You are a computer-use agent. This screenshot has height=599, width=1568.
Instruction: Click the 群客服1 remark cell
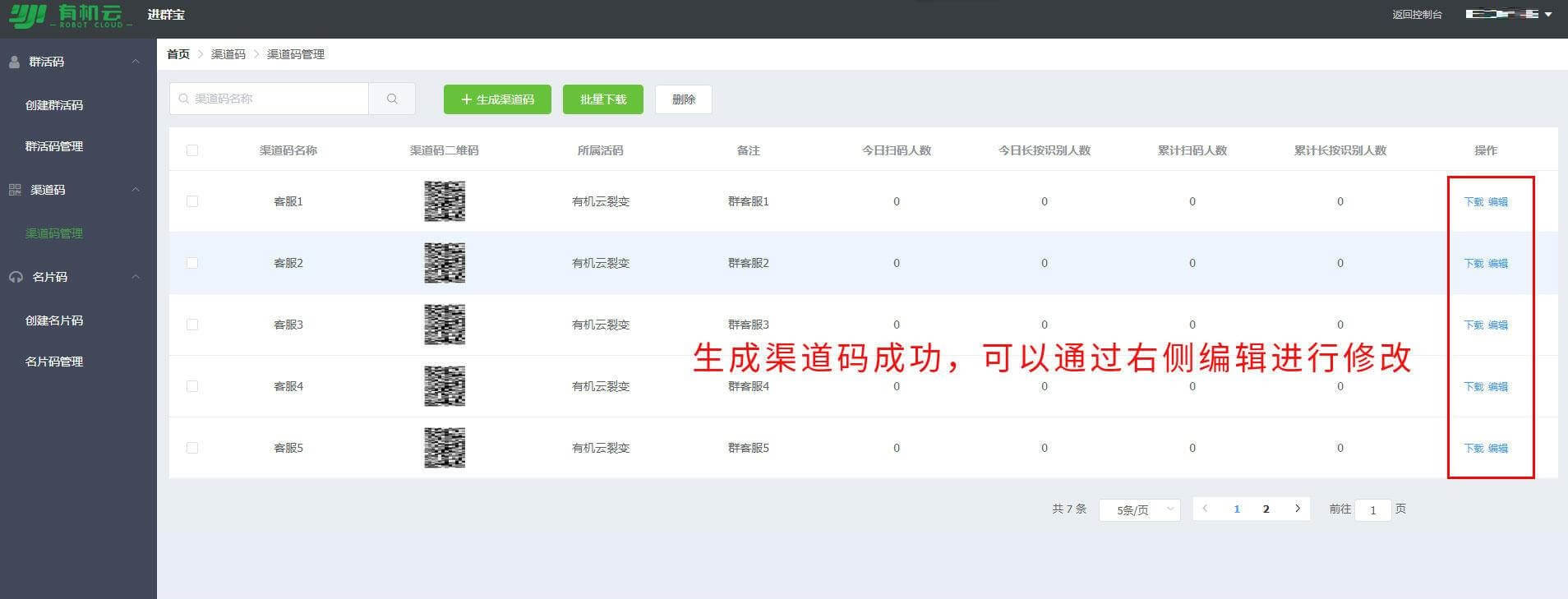coord(749,201)
